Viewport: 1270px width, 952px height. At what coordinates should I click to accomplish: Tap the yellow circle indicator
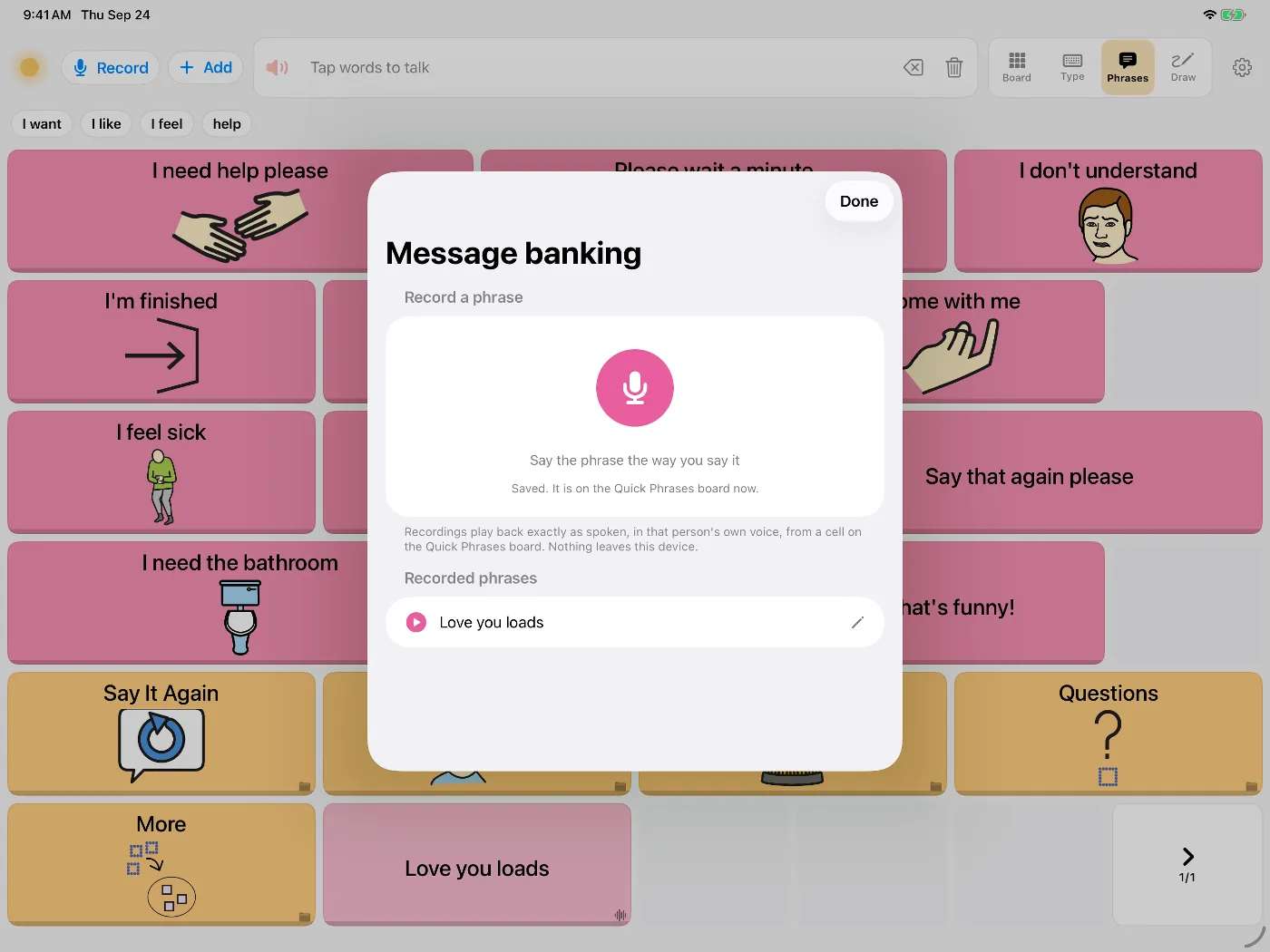(x=30, y=67)
